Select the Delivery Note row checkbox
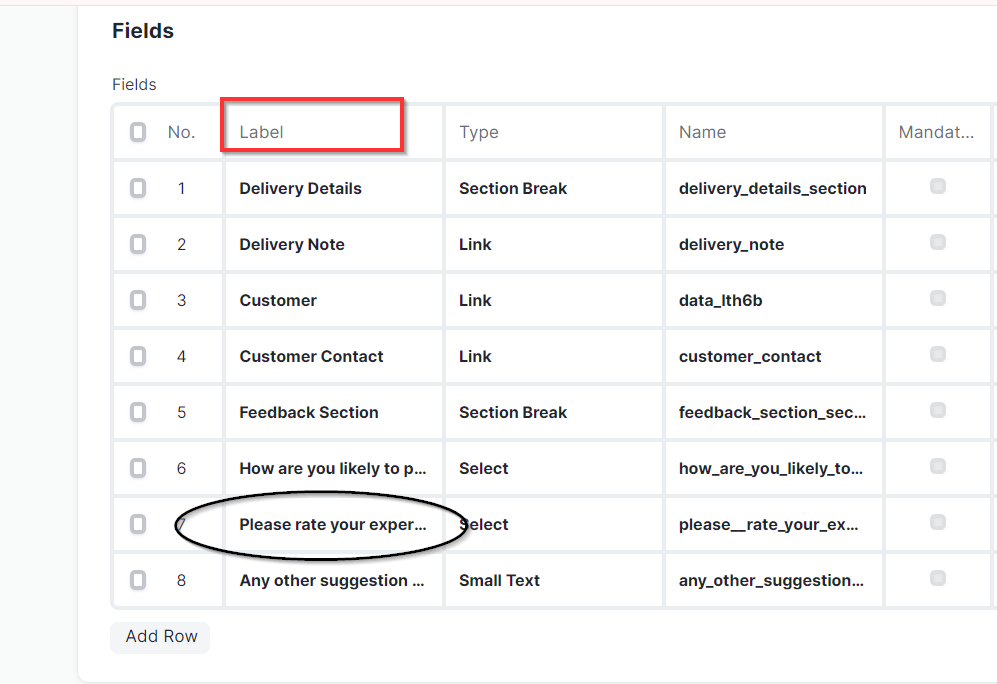The width and height of the screenshot is (997, 684). (x=138, y=244)
